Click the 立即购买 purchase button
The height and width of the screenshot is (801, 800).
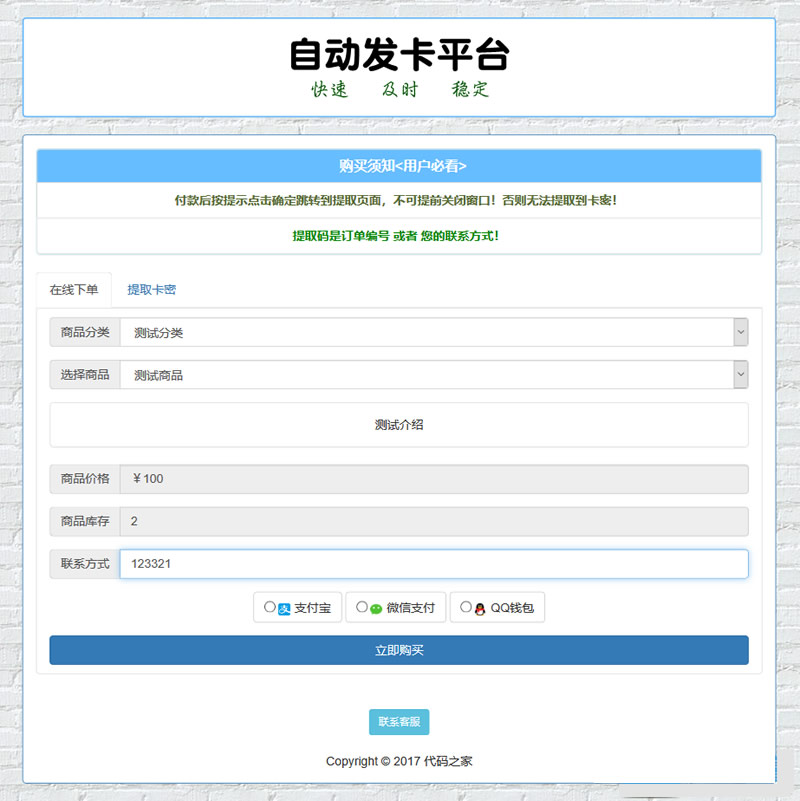pos(398,650)
